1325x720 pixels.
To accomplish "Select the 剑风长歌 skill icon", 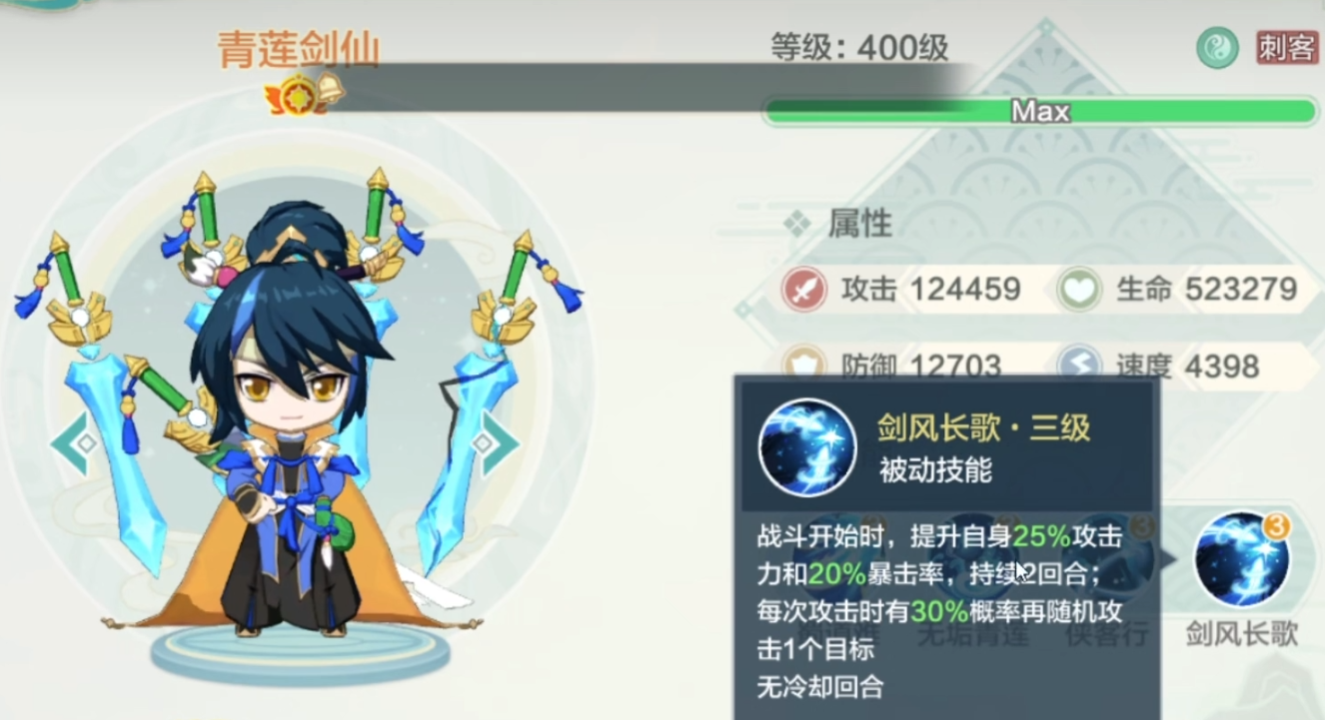I will point(1242,560).
